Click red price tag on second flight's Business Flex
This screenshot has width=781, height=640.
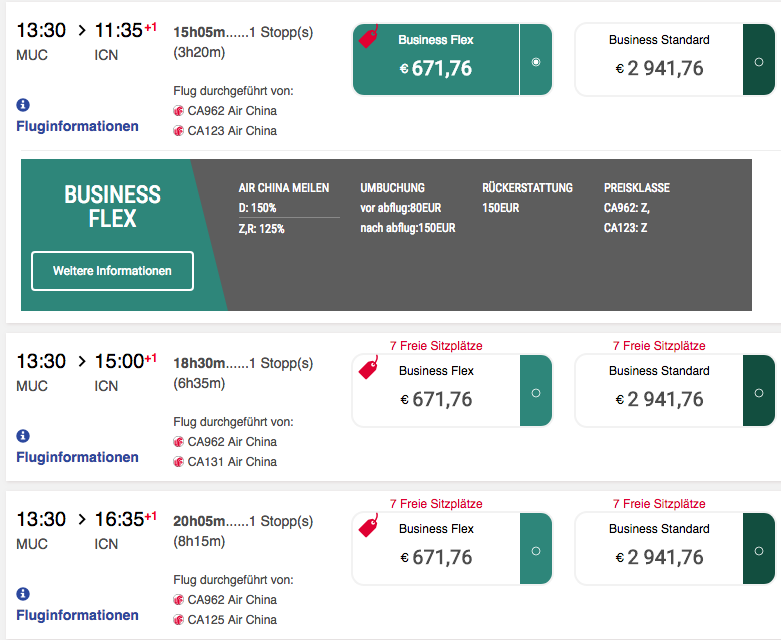[369, 368]
